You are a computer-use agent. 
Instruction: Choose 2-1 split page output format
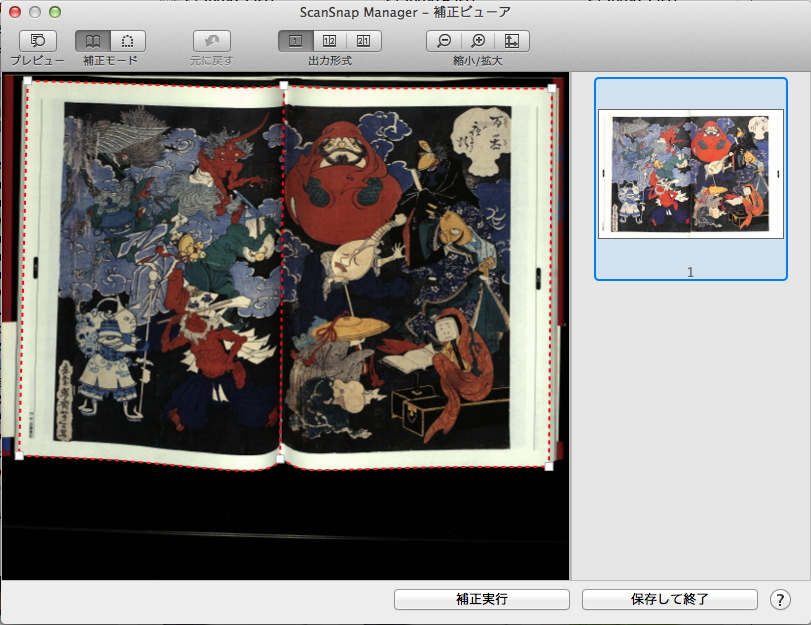(x=364, y=41)
